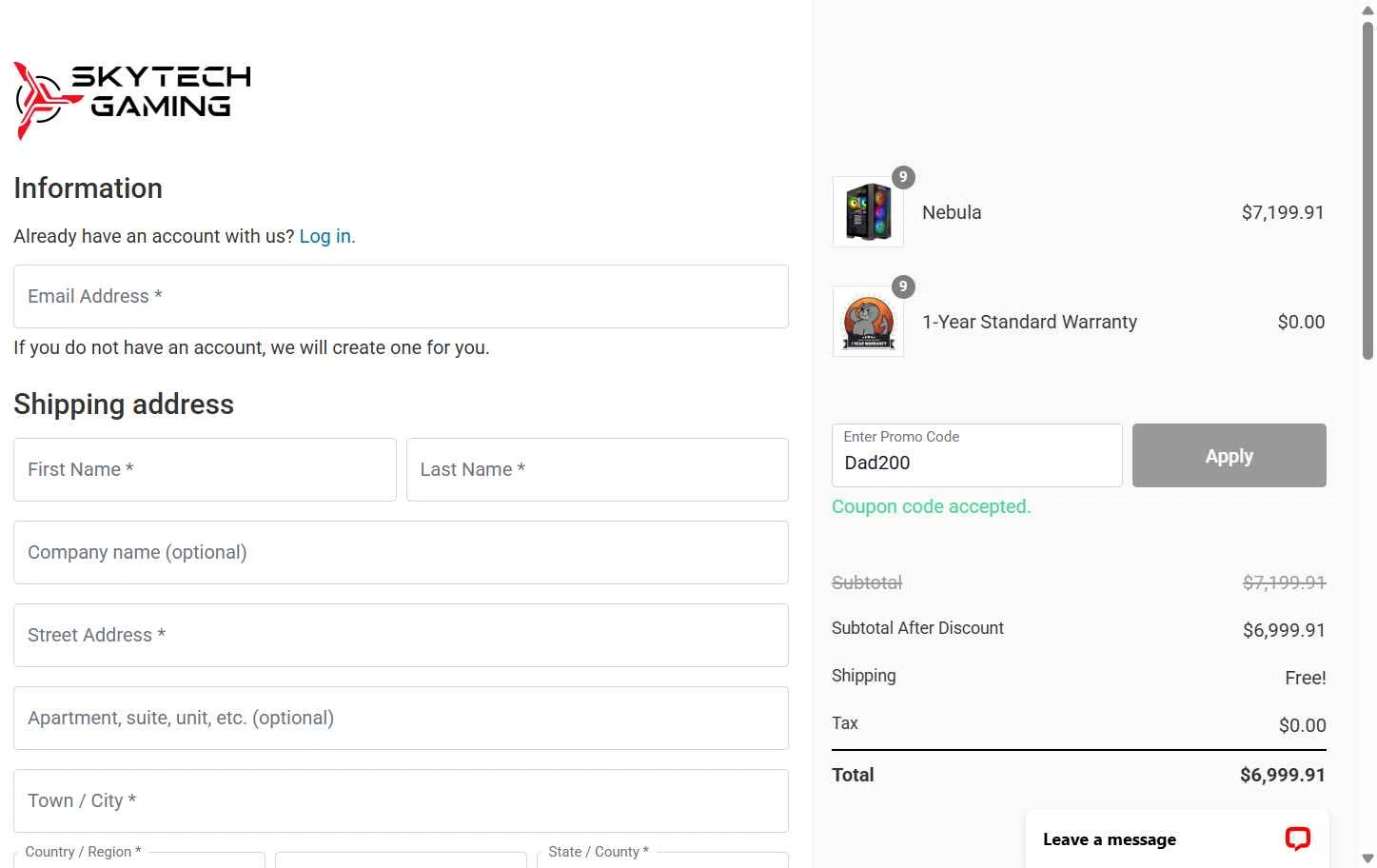Select the Last Name input
The height and width of the screenshot is (868, 1377).
pos(597,470)
